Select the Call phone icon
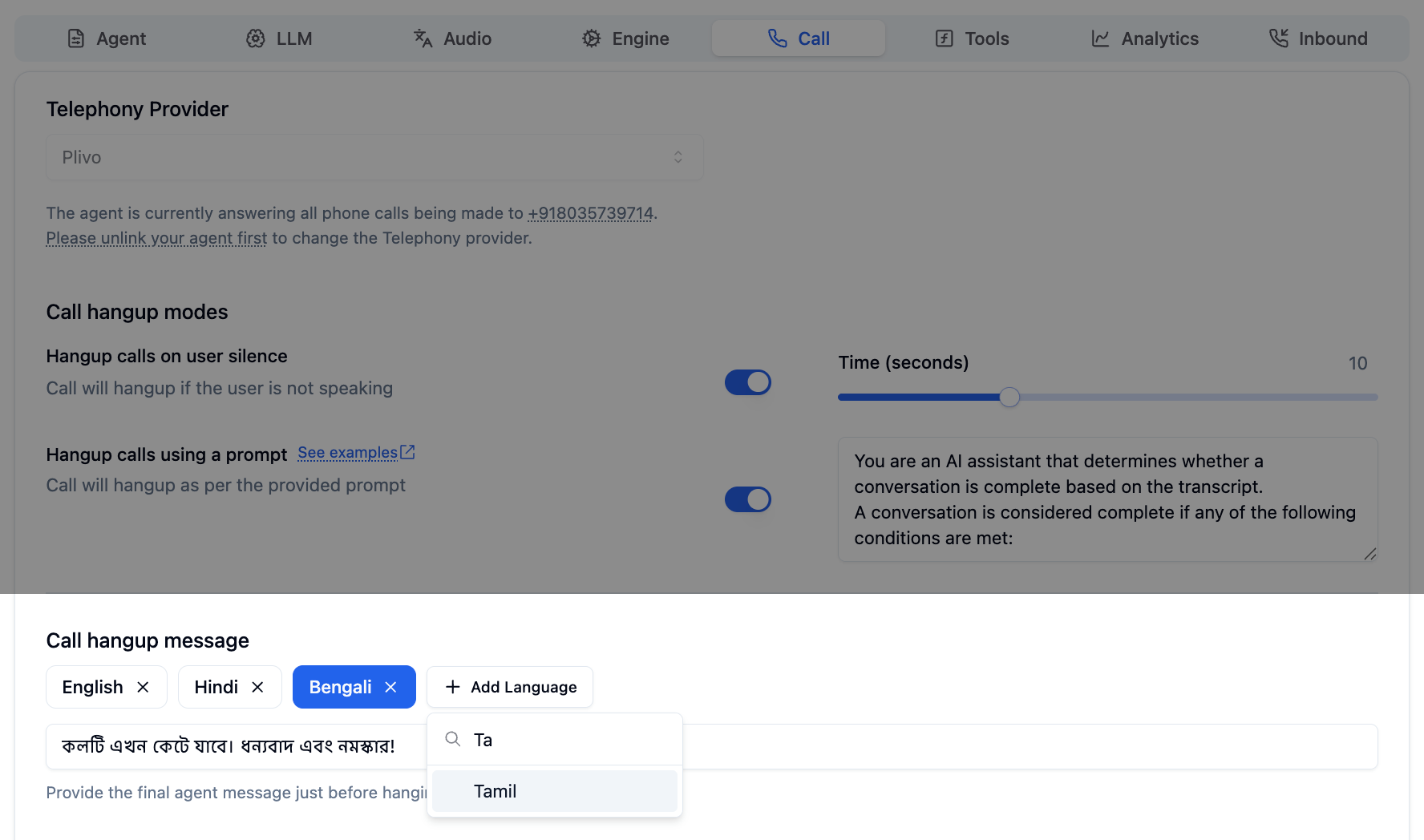 [775, 38]
